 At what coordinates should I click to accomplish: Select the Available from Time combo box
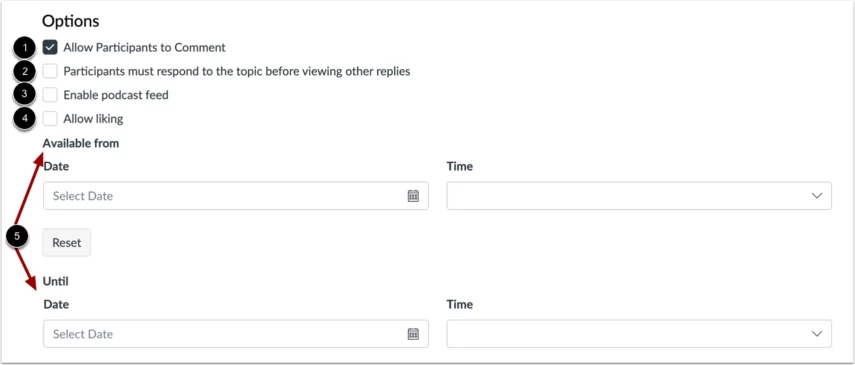pos(639,196)
